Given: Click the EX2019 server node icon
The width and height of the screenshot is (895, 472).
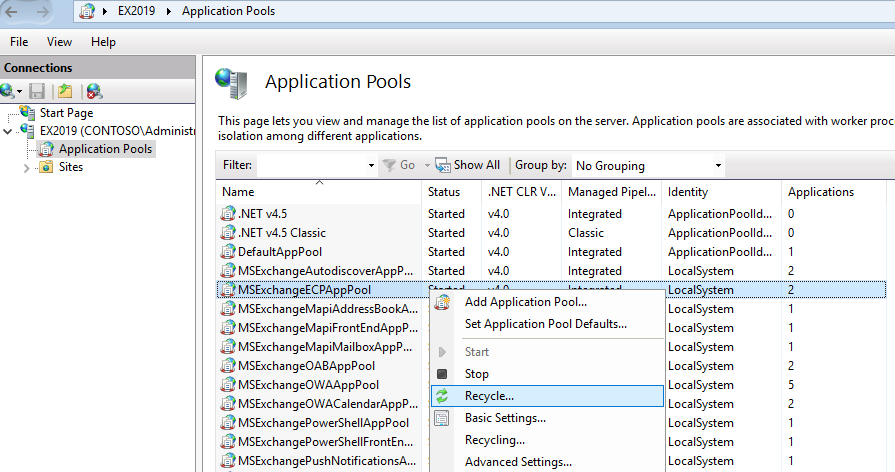Looking at the screenshot, I should point(27,131).
